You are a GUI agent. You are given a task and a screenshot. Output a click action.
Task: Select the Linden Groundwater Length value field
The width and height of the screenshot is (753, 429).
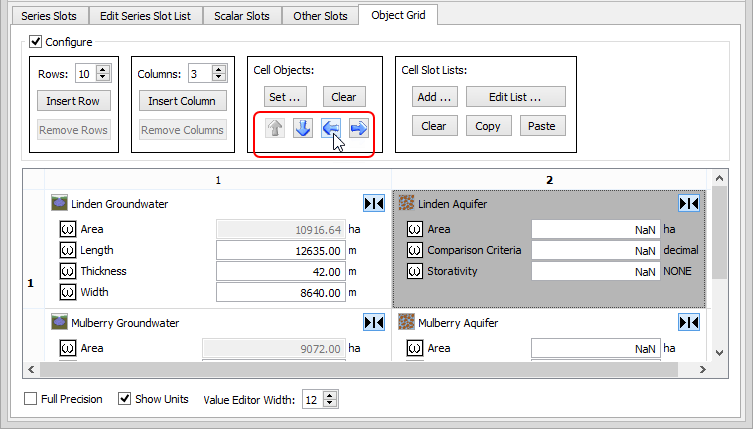[x=280, y=250]
